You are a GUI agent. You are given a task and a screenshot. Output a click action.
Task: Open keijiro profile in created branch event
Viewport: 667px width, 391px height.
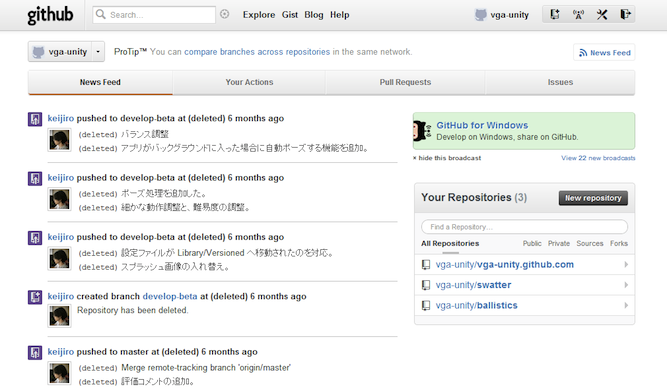tap(61, 297)
